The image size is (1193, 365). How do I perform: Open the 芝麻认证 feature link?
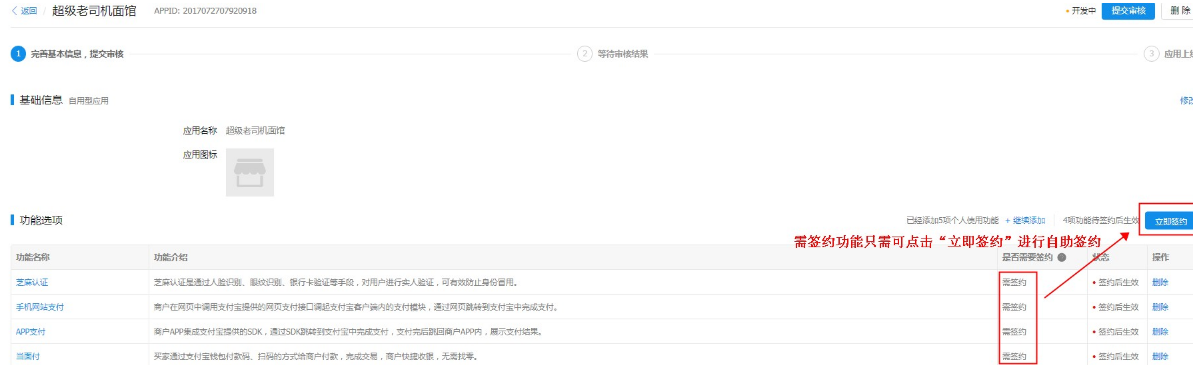point(32,282)
